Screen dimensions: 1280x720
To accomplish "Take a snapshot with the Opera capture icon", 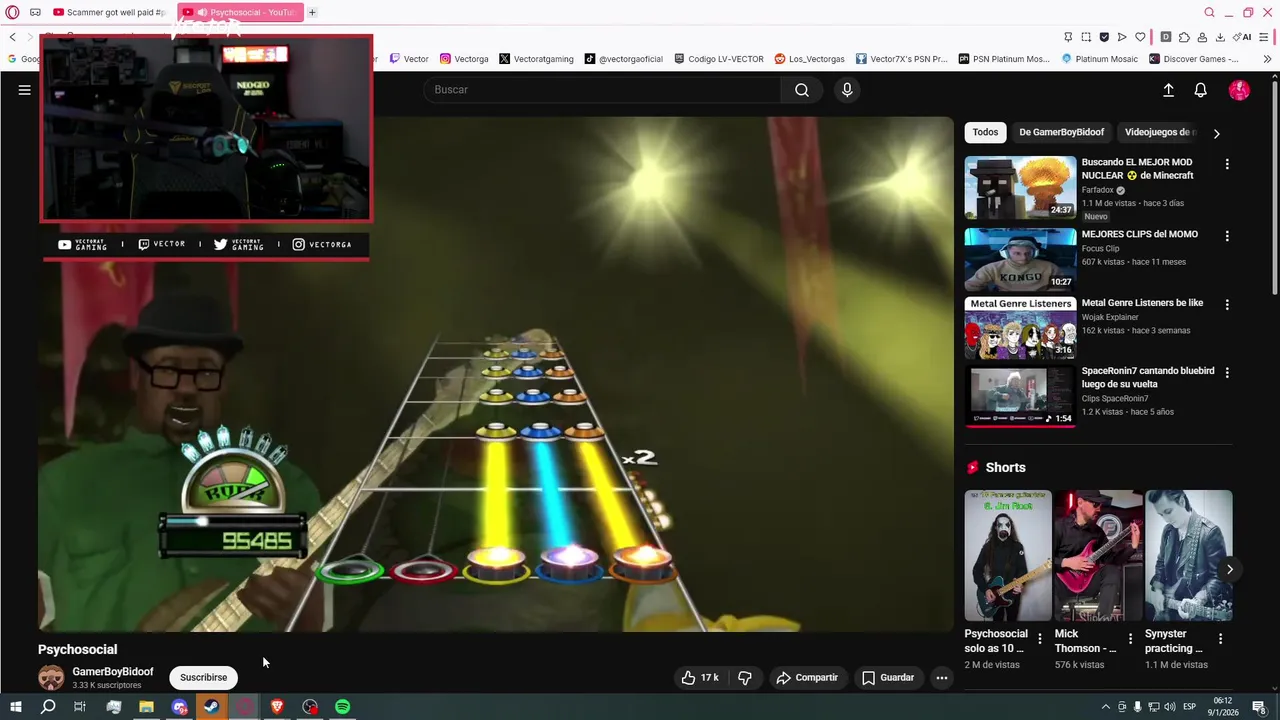I will coord(1086,37).
